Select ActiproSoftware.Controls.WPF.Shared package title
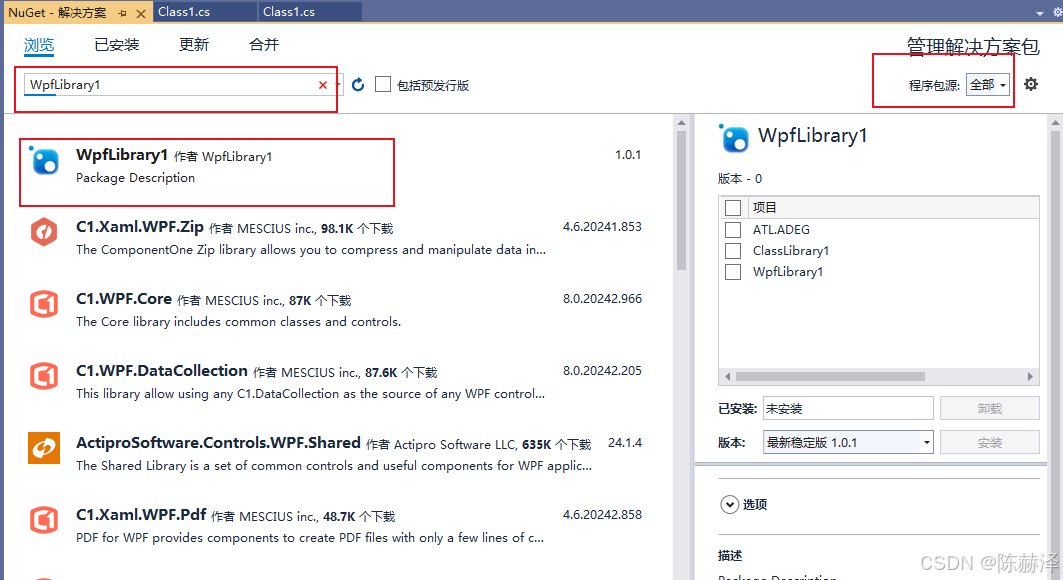Image resolution: width=1063 pixels, height=580 pixels. coord(218,442)
